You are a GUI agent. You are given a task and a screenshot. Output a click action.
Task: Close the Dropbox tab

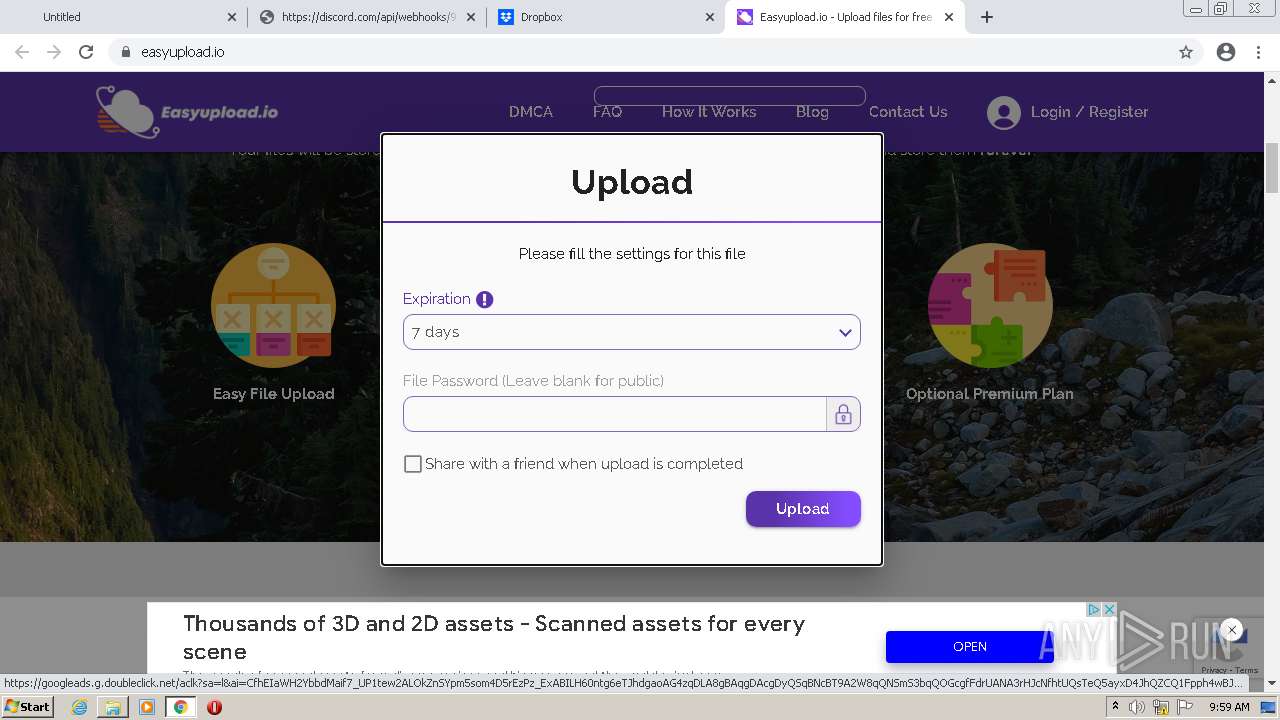pos(709,17)
